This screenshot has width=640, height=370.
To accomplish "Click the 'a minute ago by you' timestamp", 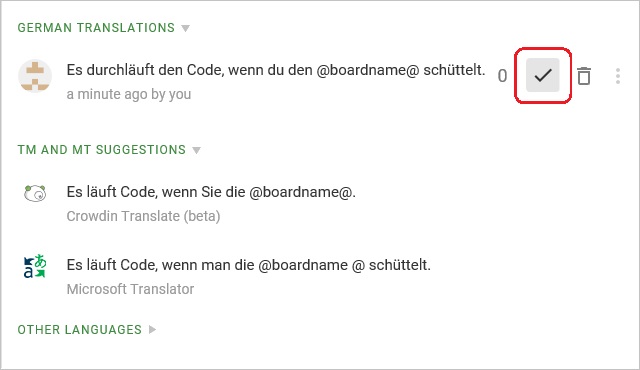I will (x=129, y=94).
